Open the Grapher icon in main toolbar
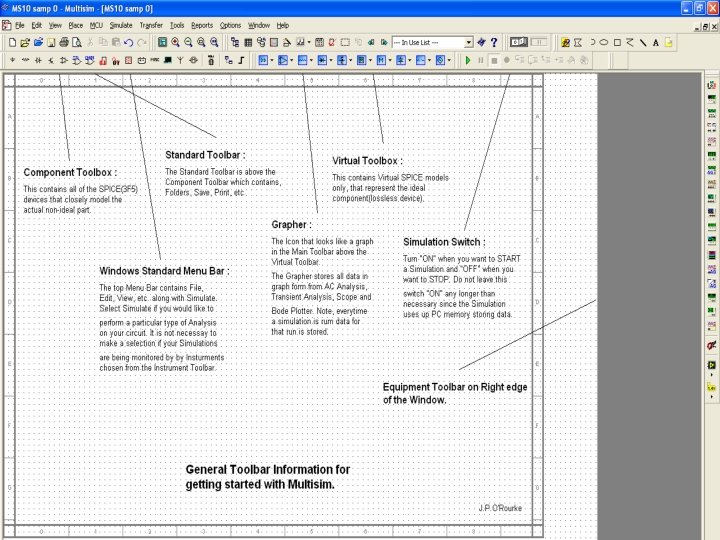 click(x=300, y=42)
